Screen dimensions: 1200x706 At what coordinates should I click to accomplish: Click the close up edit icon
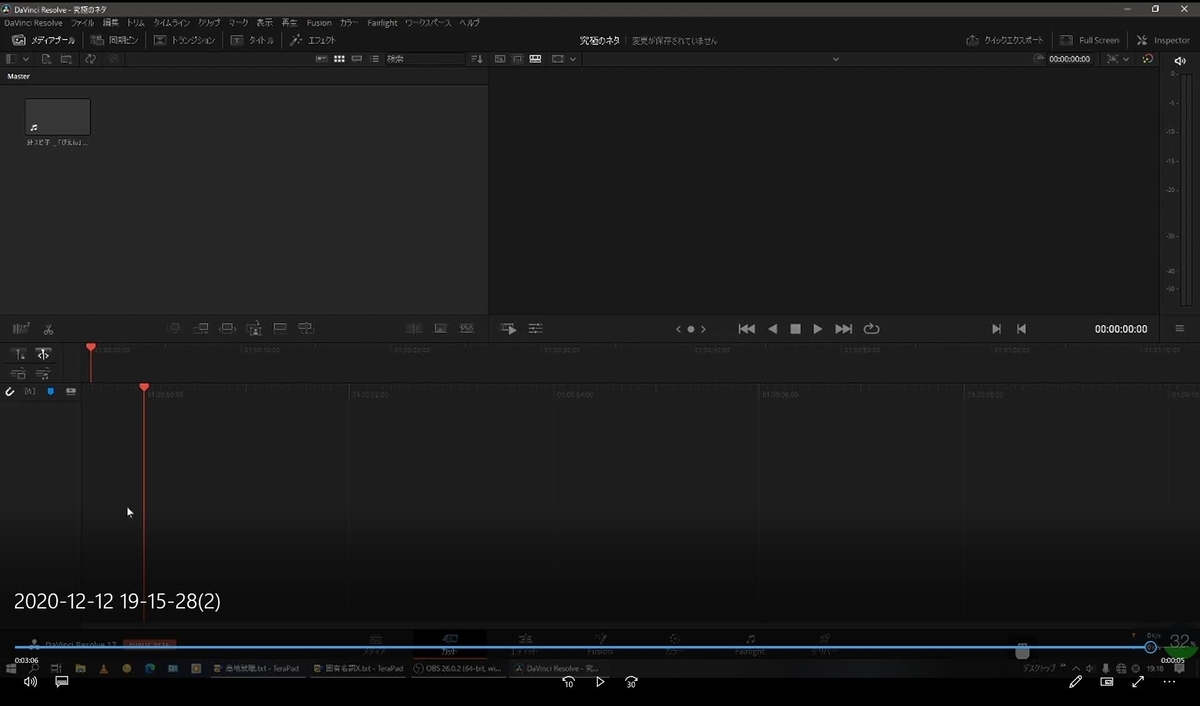254,328
